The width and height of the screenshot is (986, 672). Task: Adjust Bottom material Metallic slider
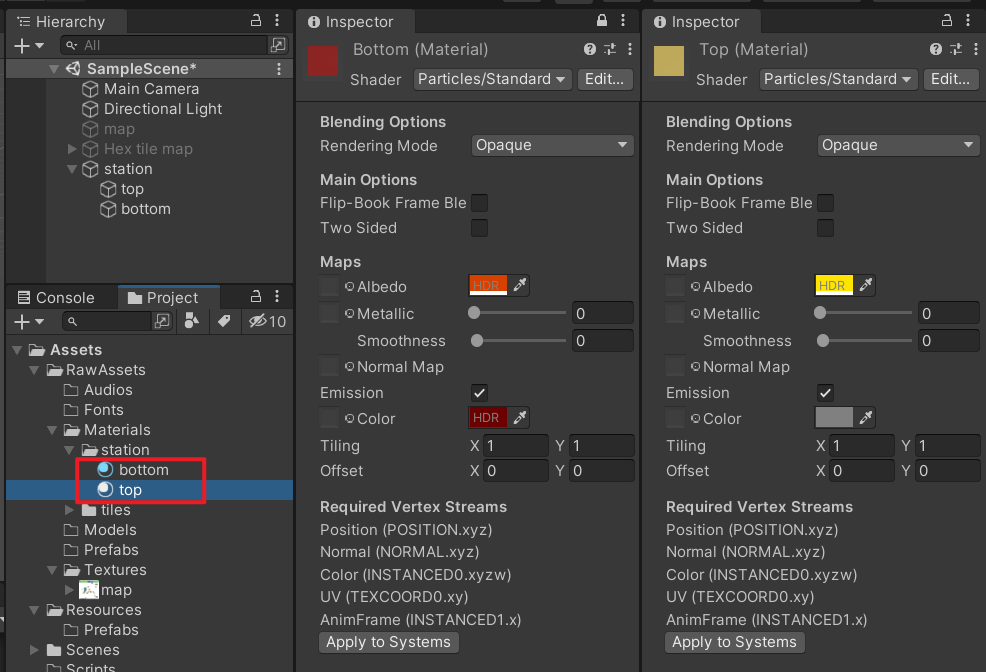(519, 312)
